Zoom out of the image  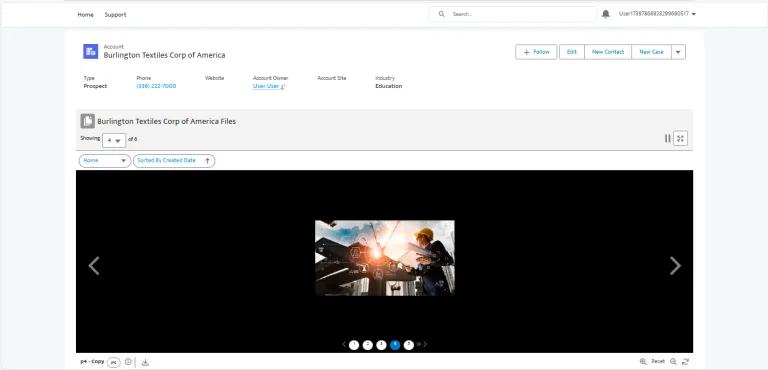673,362
